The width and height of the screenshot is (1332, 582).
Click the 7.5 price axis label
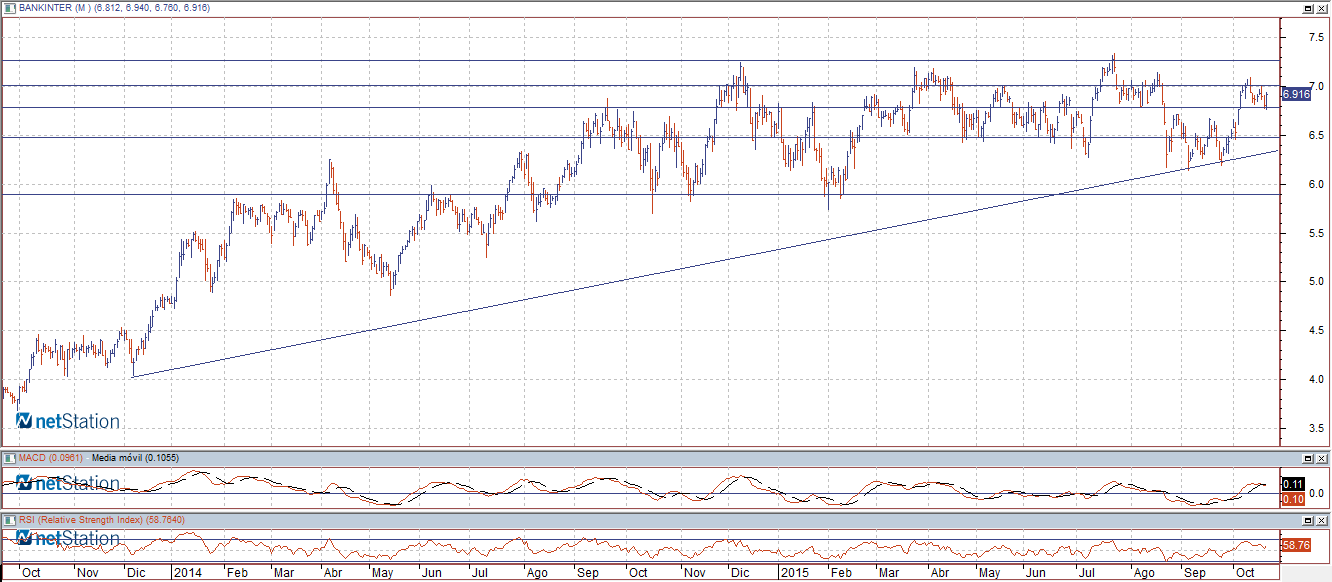(x=1317, y=37)
